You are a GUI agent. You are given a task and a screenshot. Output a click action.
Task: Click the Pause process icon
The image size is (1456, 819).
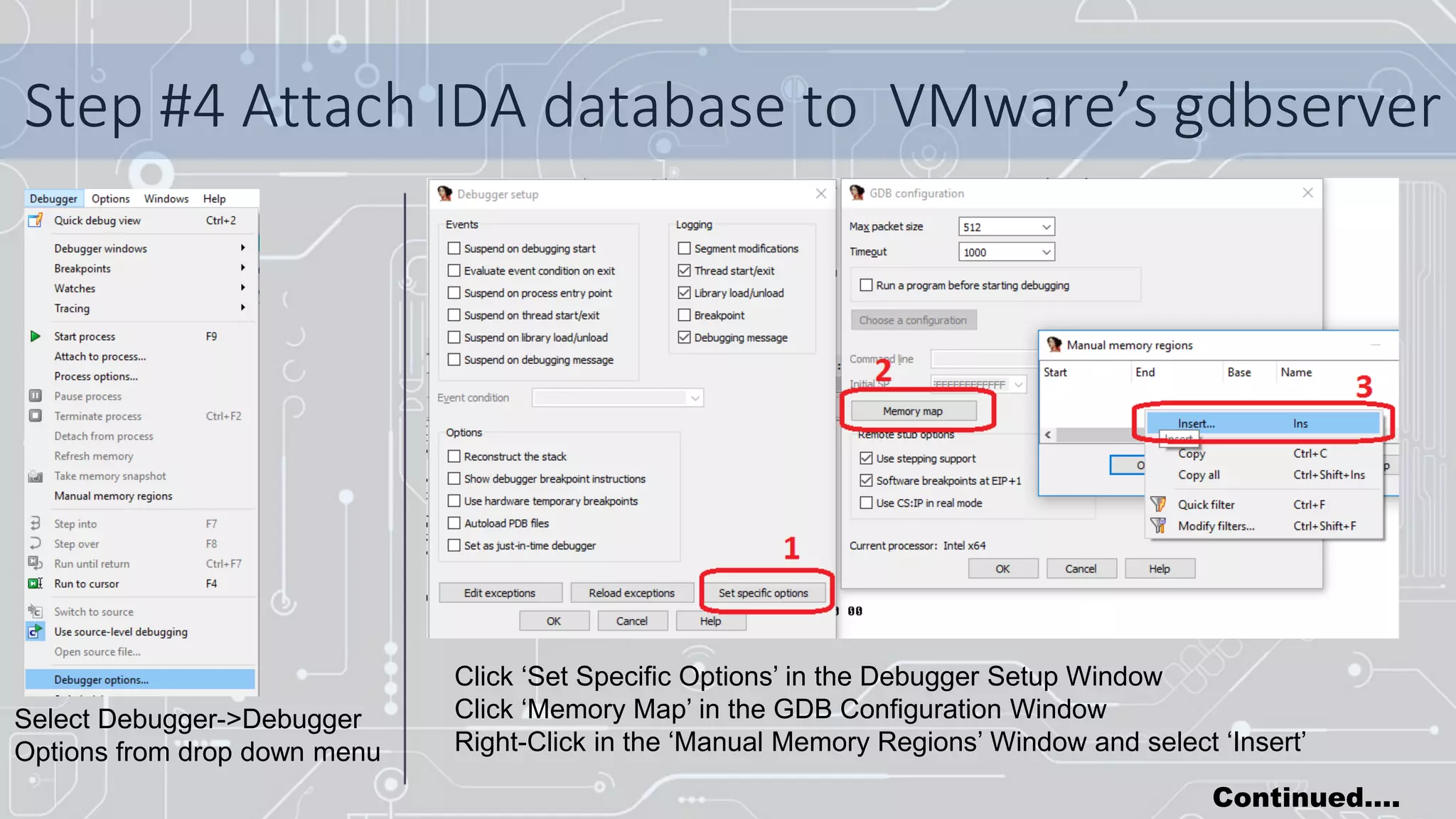pyautogui.click(x=35, y=395)
